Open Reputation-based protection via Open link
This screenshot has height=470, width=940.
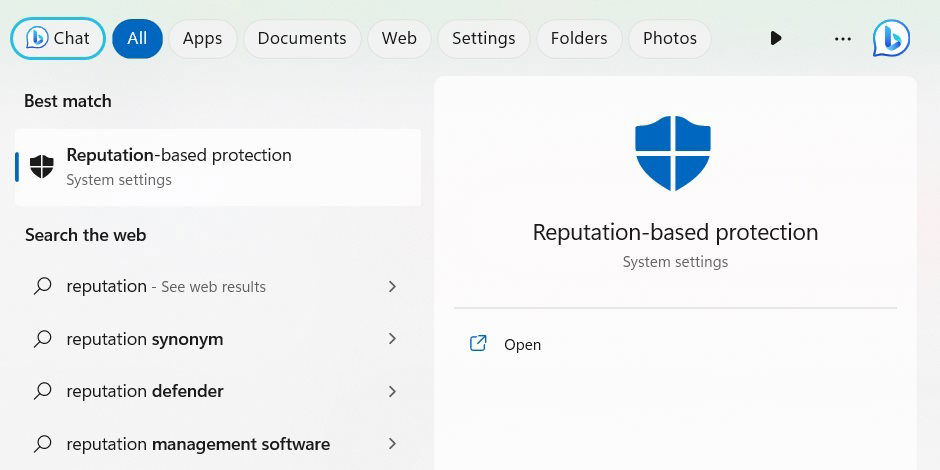point(522,345)
